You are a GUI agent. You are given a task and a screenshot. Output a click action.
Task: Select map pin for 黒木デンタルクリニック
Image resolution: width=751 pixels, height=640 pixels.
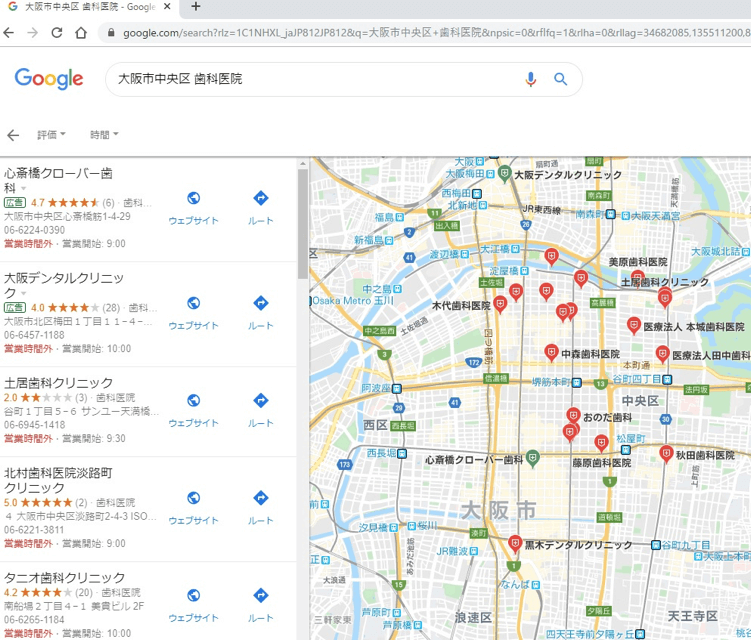tap(515, 544)
